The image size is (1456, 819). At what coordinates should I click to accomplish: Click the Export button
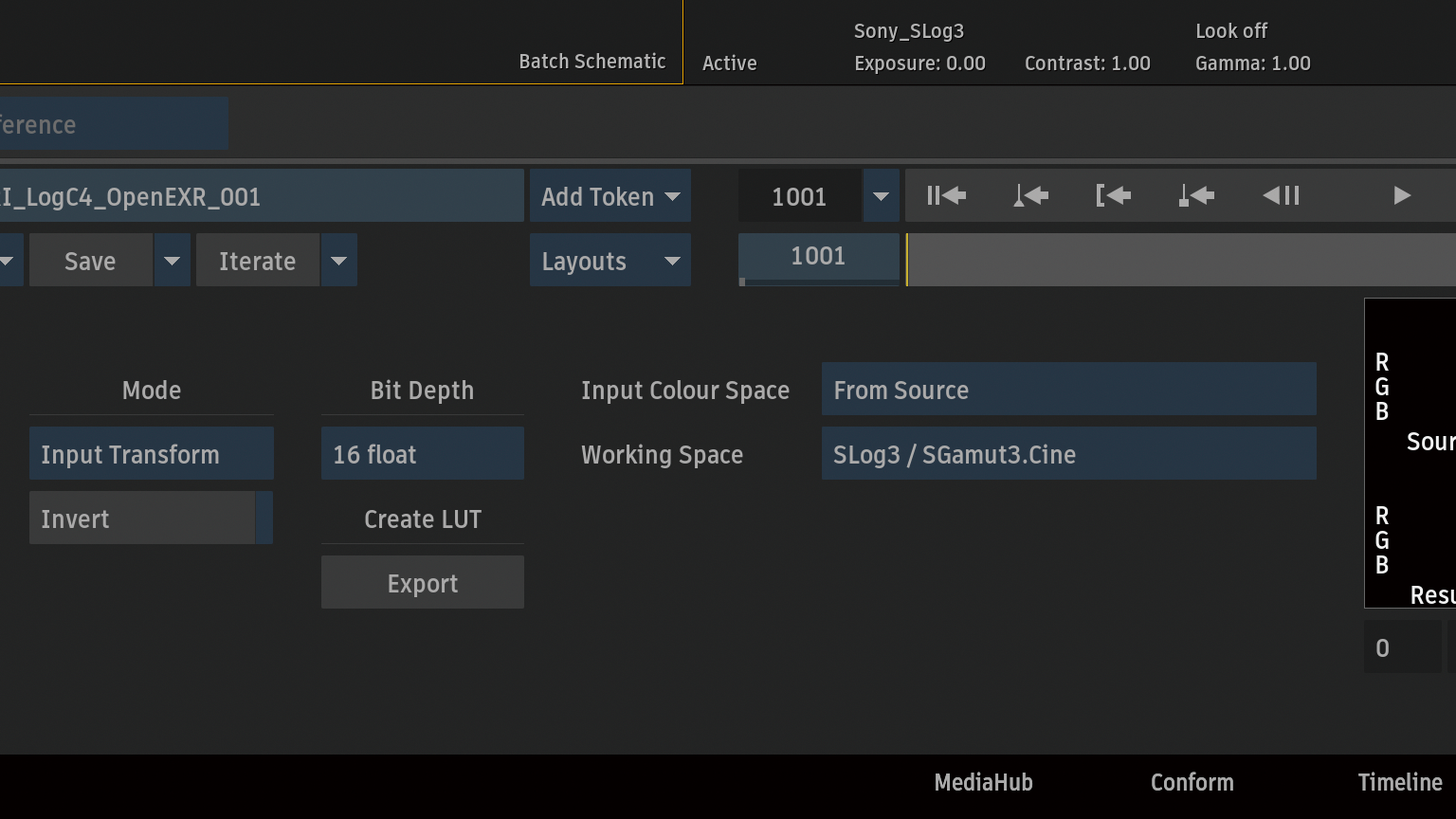pos(422,583)
